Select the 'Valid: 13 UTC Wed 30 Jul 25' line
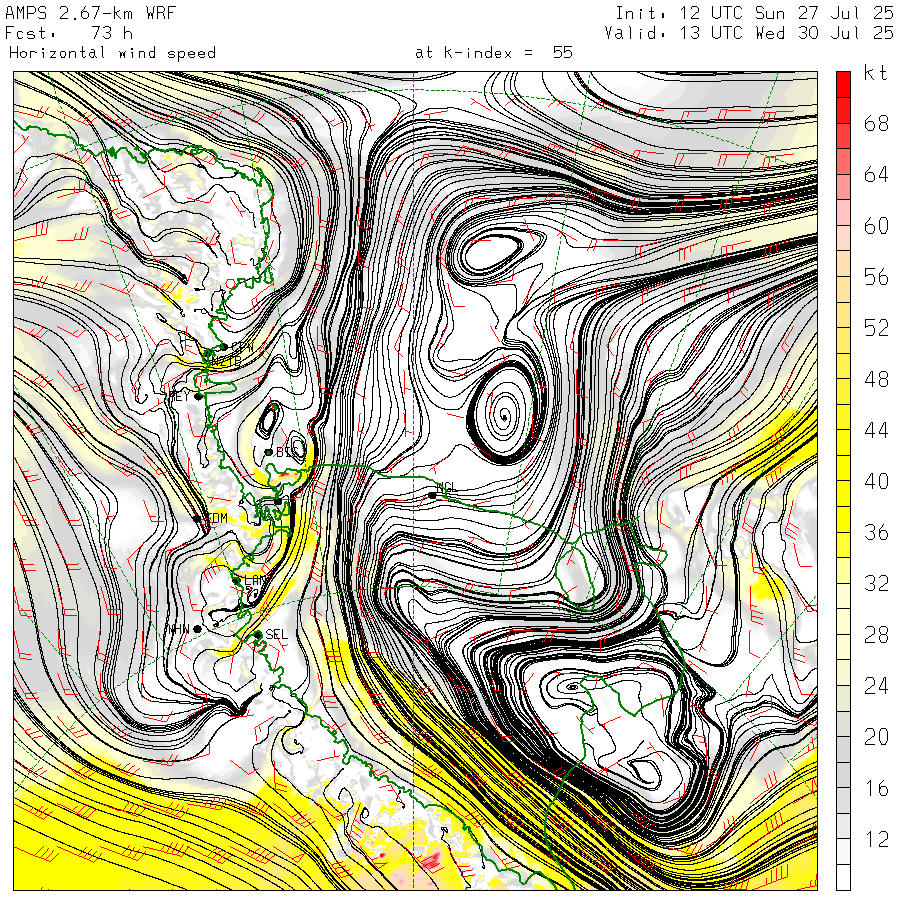The width and height of the screenshot is (900, 900). click(x=749, y=33)
